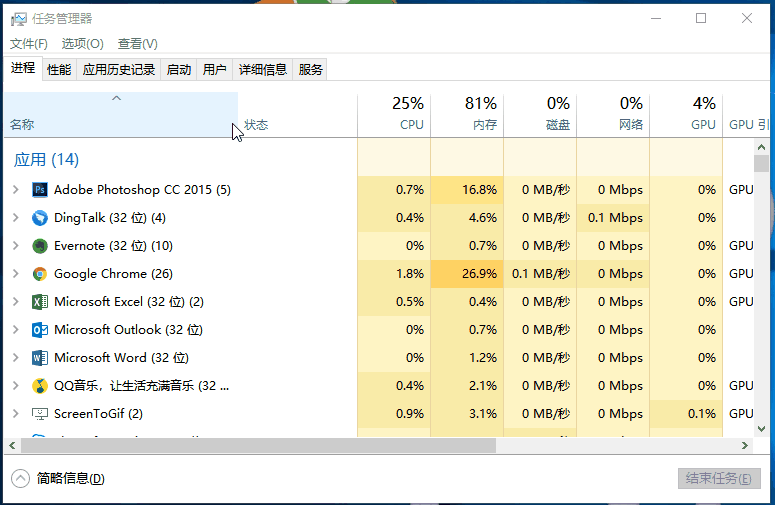
Task: Click the Evernote app icon
Action: point(40,246)
